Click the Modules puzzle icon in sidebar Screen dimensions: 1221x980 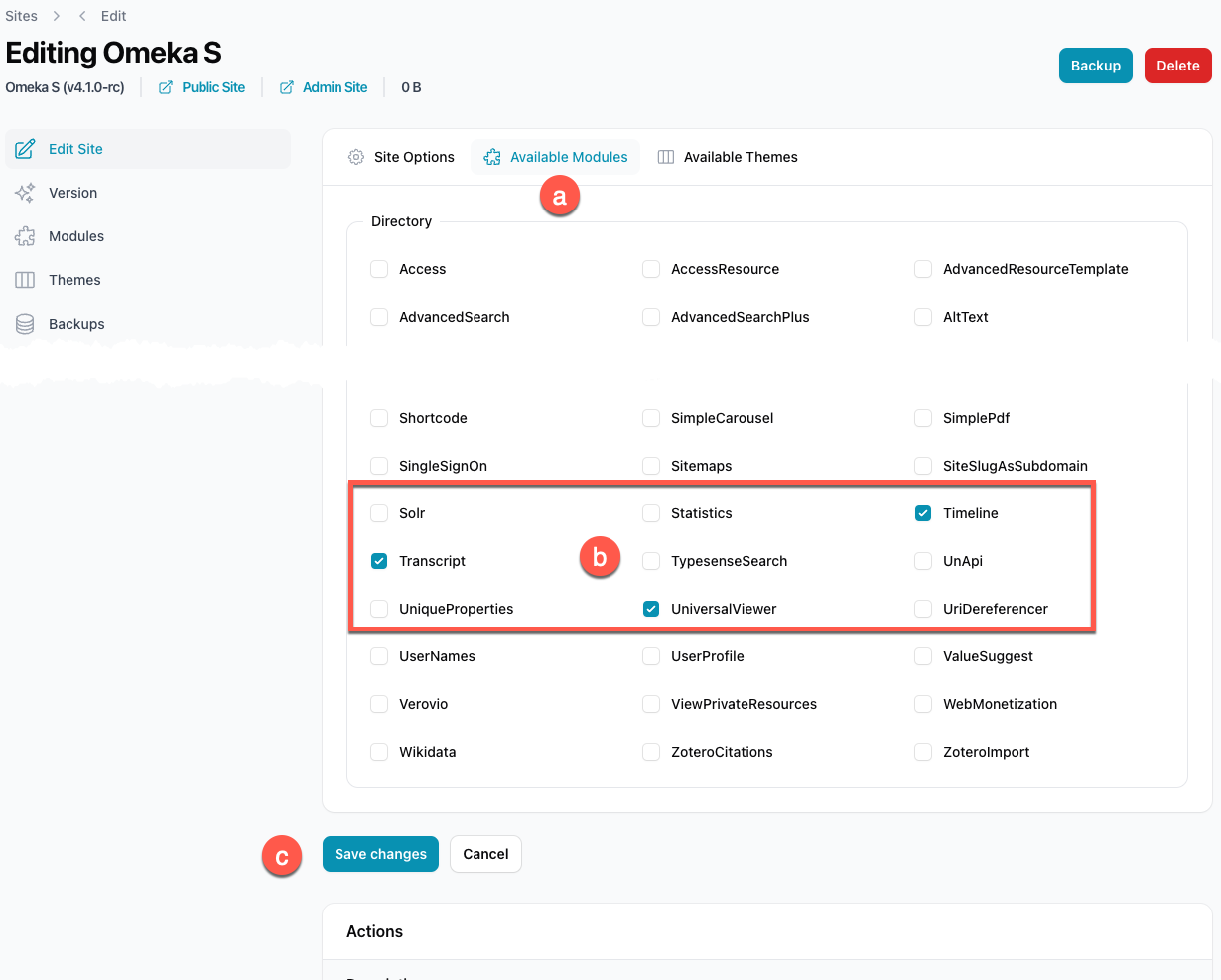pos(25,236)
